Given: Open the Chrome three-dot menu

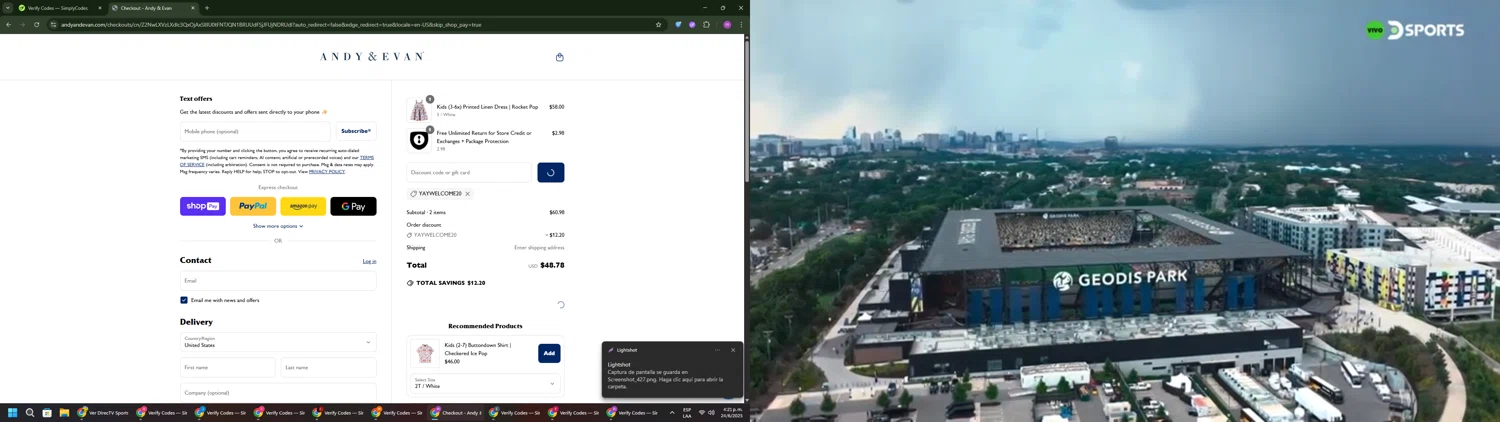Looking at the screenshot, I should coord(741,25).
